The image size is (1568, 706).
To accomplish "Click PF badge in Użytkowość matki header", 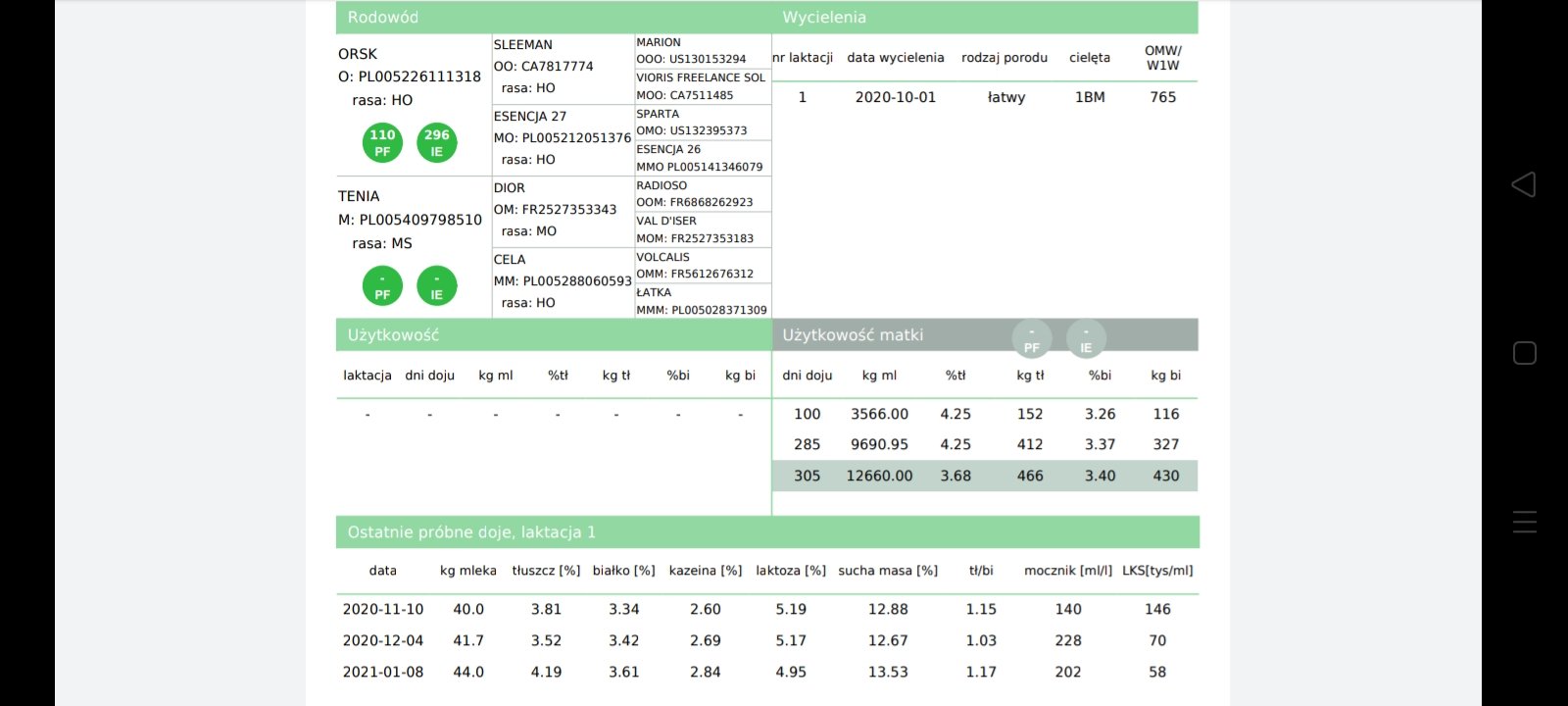I will [x=1031, y=339].
